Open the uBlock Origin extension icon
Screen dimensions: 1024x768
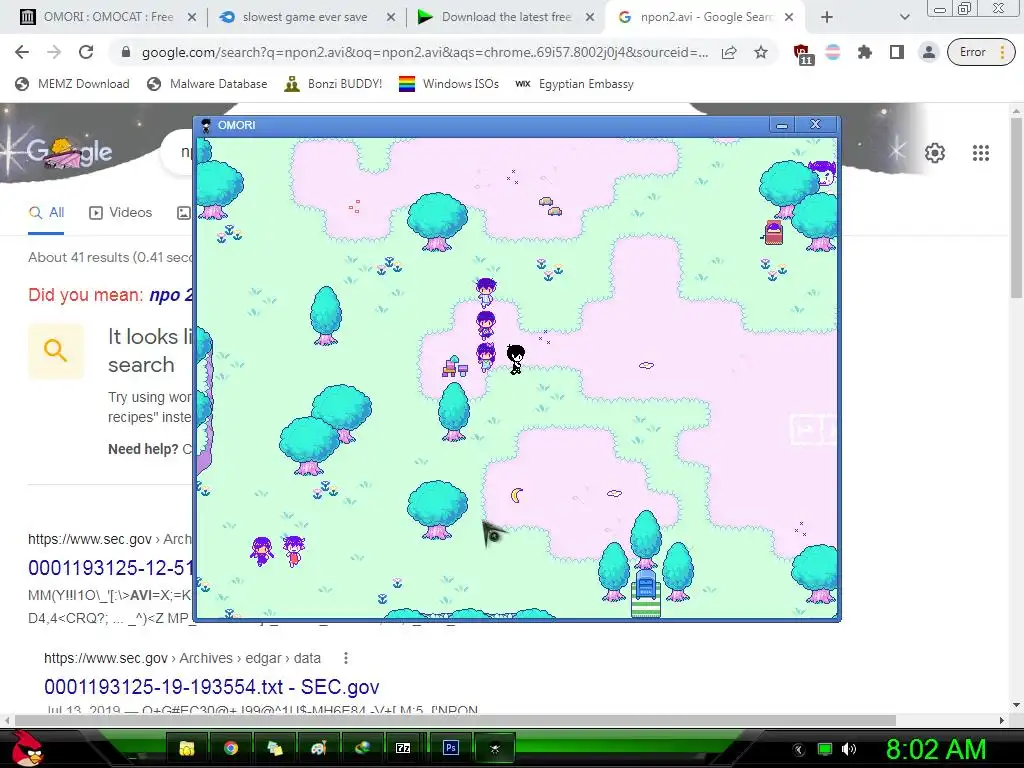pyautogui.click(x=803, y=54)
